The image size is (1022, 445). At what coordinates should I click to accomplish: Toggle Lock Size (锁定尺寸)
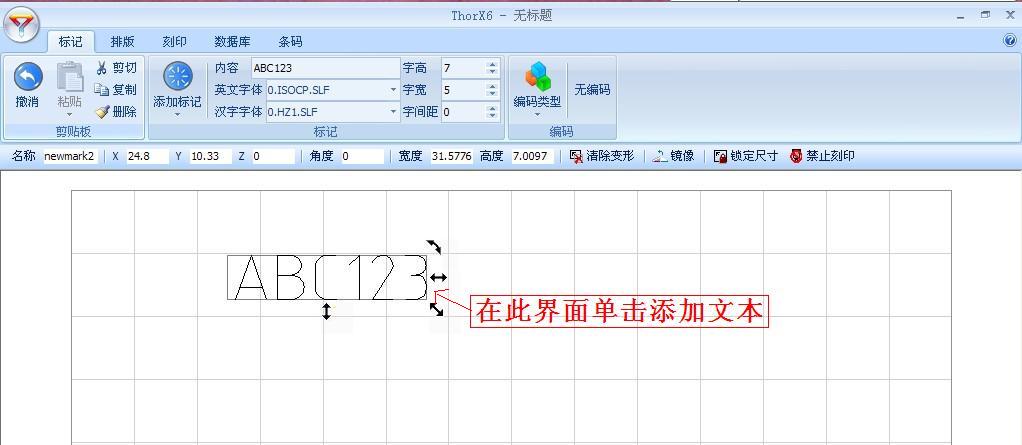[x=746, y=156]
